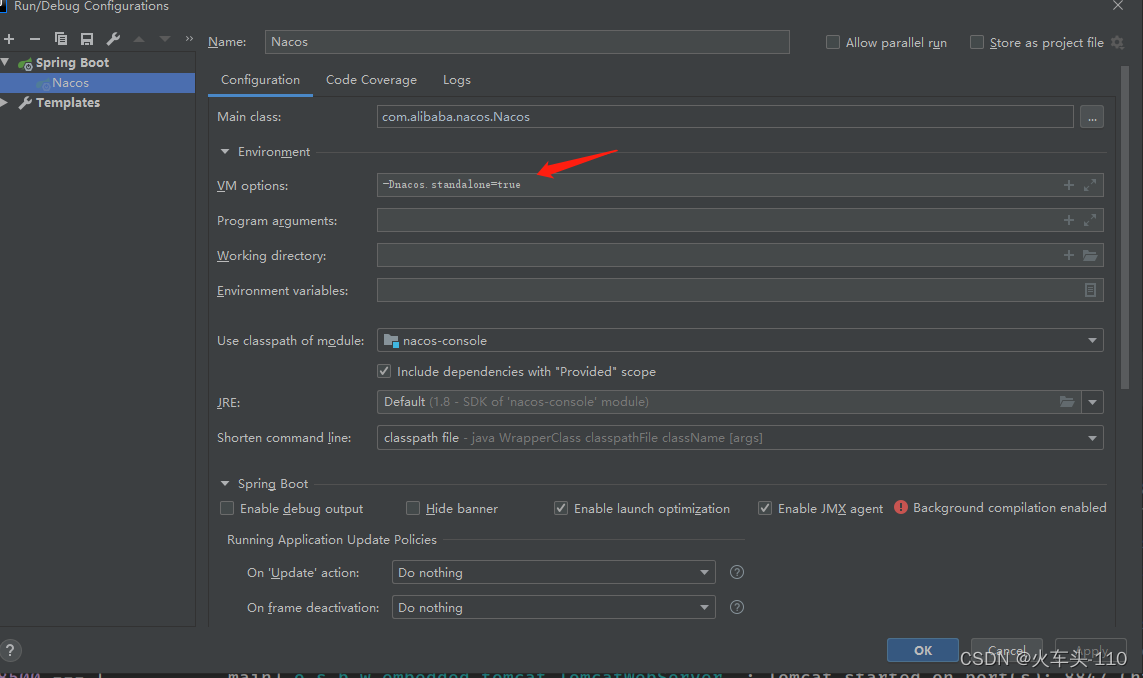Screen dimensions: 1143x678
Task: Show more toolbar actions chevron
Action: click(190, 39)
